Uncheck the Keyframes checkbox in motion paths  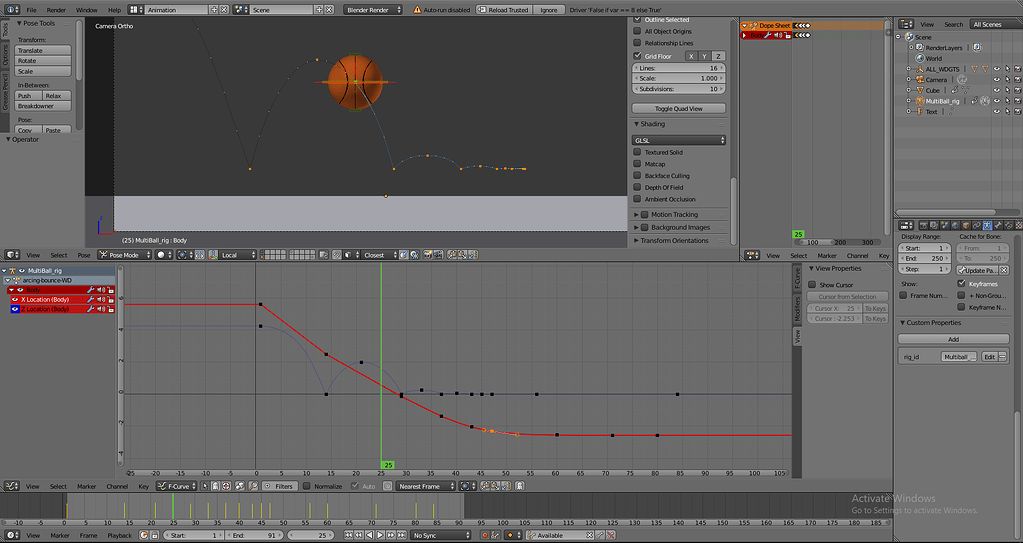961,284
